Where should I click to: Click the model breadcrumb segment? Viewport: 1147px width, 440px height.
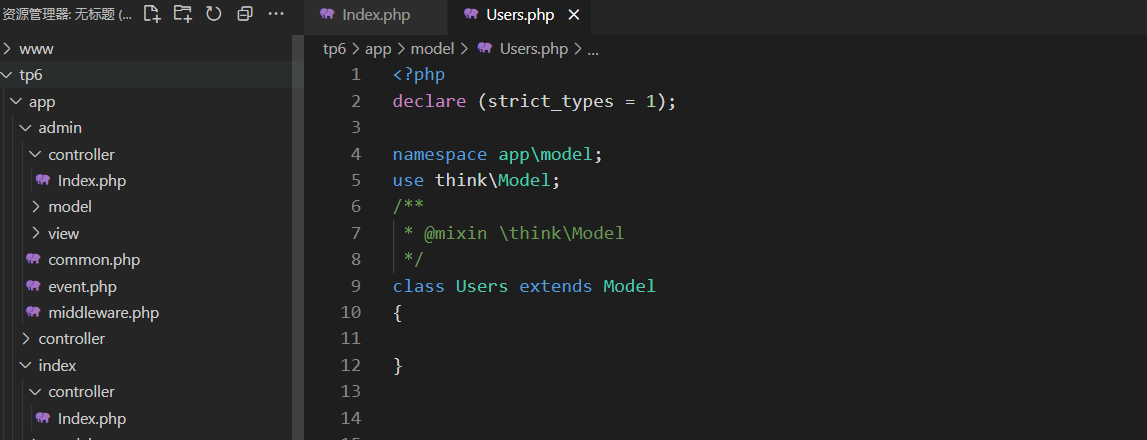(432, 49)
